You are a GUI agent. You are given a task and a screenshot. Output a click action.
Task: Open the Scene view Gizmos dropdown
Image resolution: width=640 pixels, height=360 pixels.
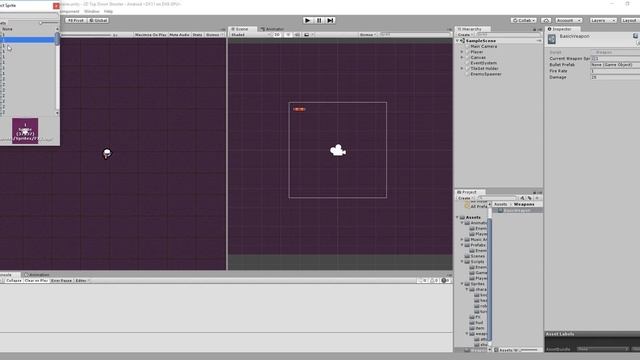pyautogui.click(x=368, y=35)
